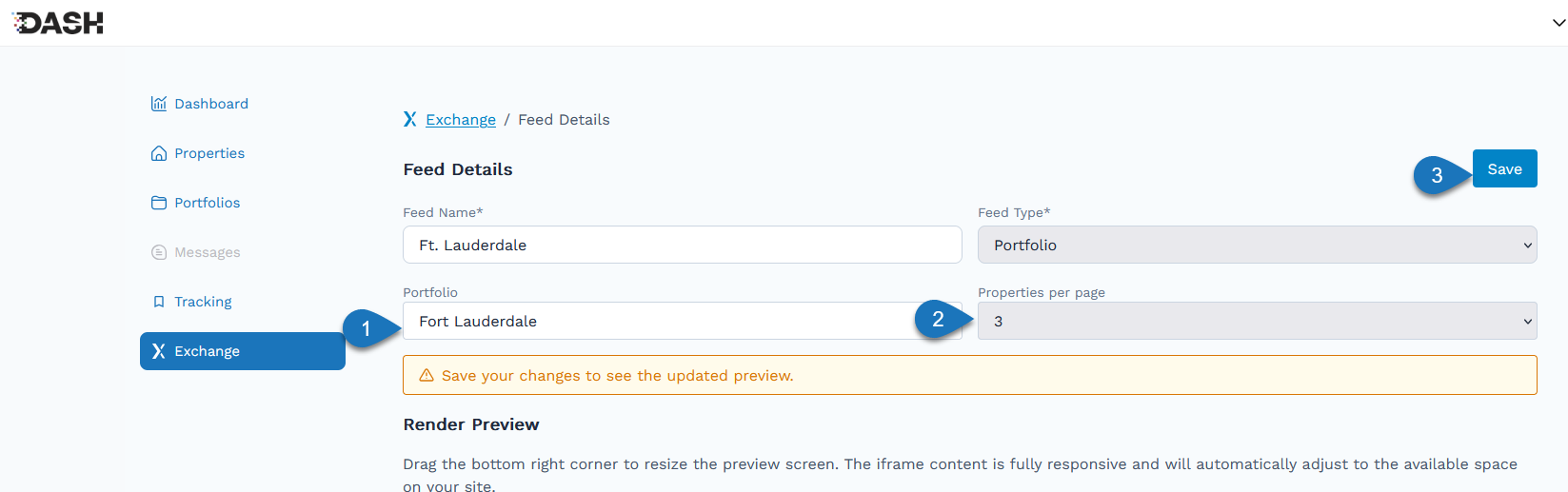Click the Tracking bookmark icon

[x=159, y=302]
